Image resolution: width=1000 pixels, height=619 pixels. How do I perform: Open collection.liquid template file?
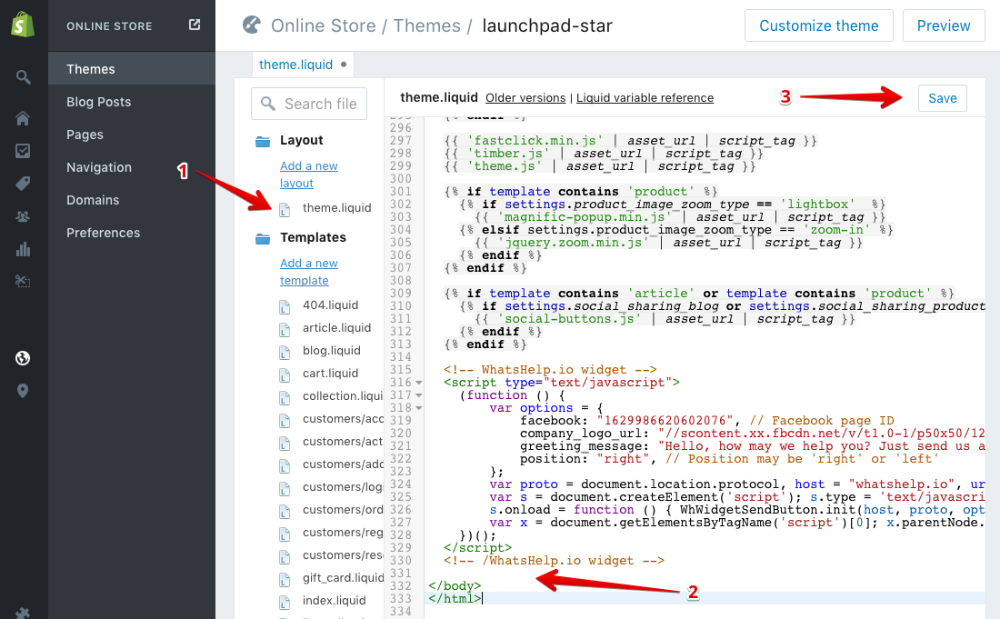click(342, 396)
